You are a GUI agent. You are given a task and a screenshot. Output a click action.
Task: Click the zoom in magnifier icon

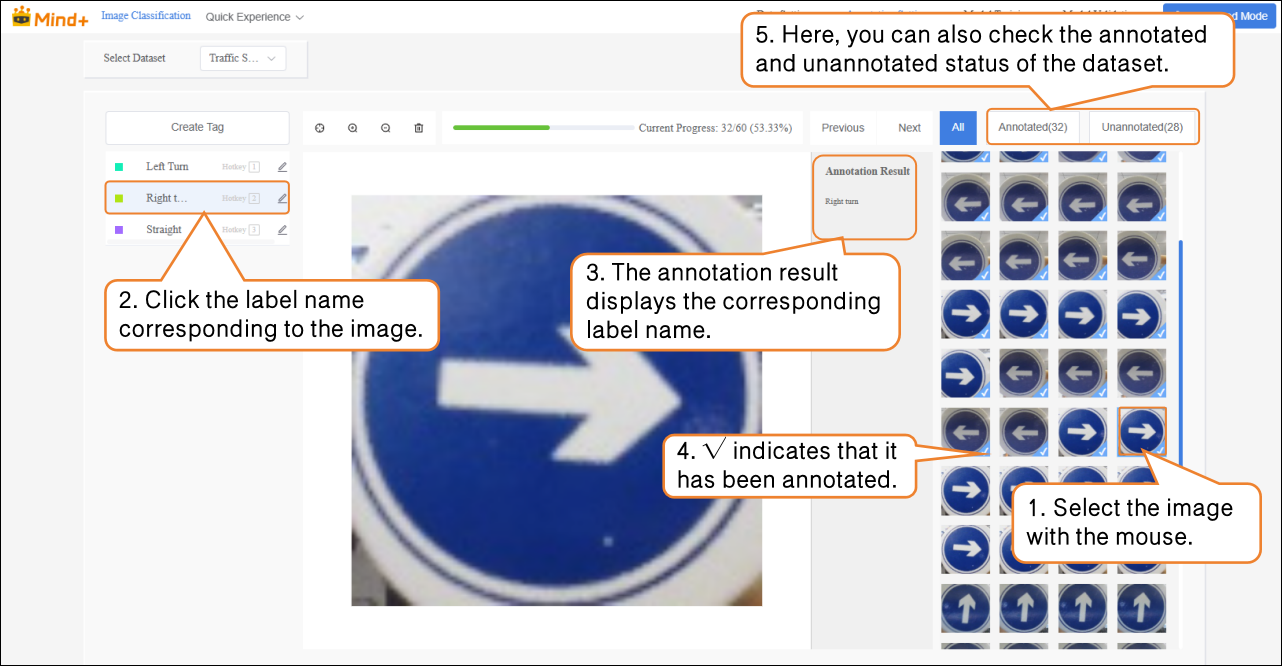[x=353, y=128]
